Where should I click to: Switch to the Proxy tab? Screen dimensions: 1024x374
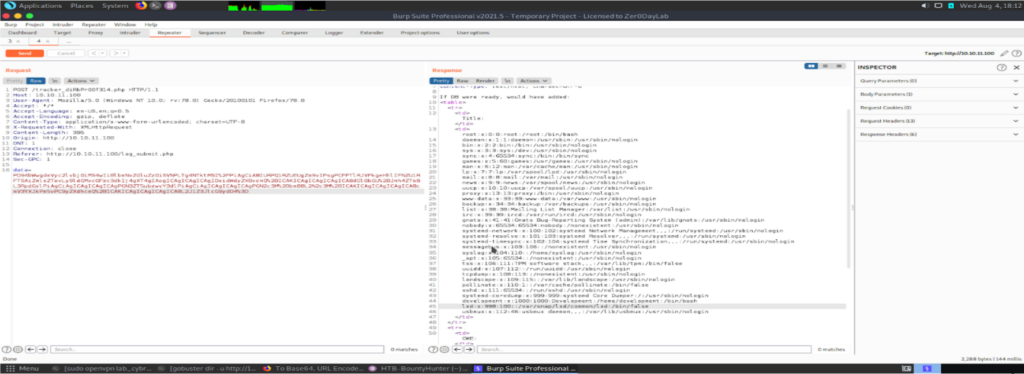(x=95, y=32)
